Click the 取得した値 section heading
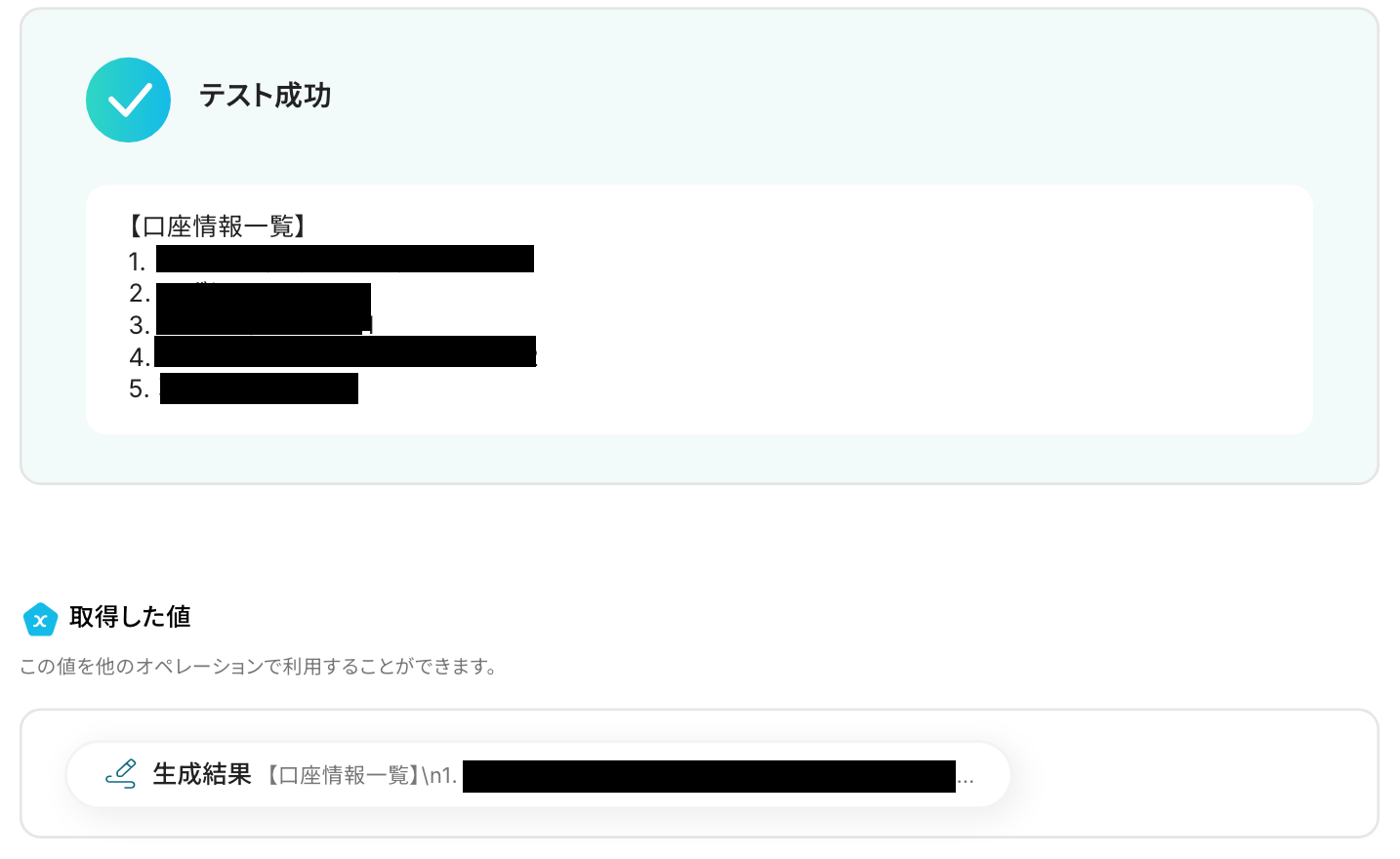The image size is (1400, 859). click(x=130, y=617)
